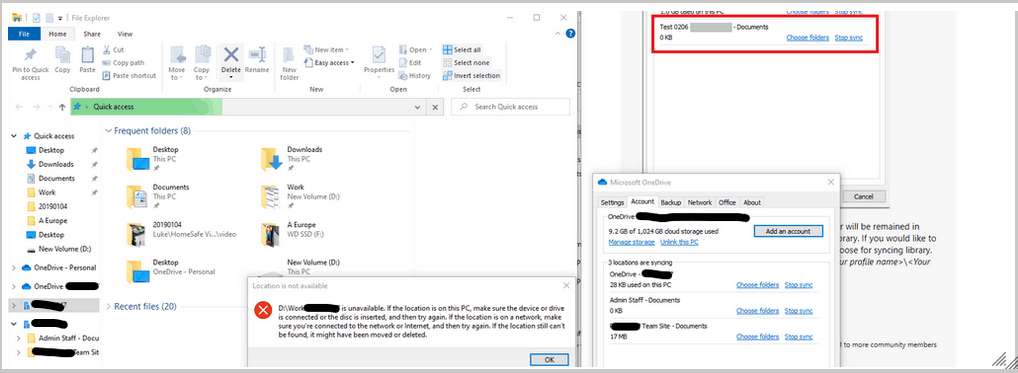Open the New item dropdown
The height and width of the screenshot is (373, 1018).
coord(326,50)
